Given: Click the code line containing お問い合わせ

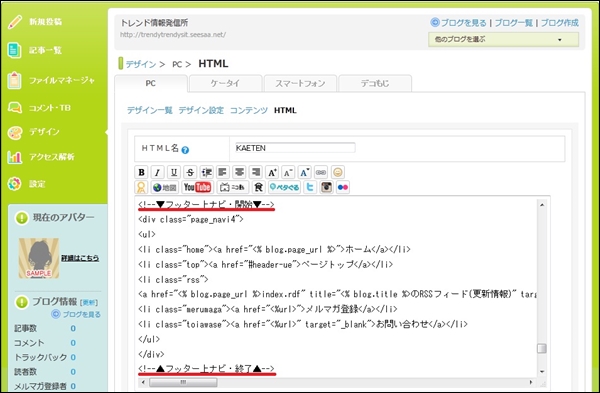Looking at the screenshot, I should 303,325.
